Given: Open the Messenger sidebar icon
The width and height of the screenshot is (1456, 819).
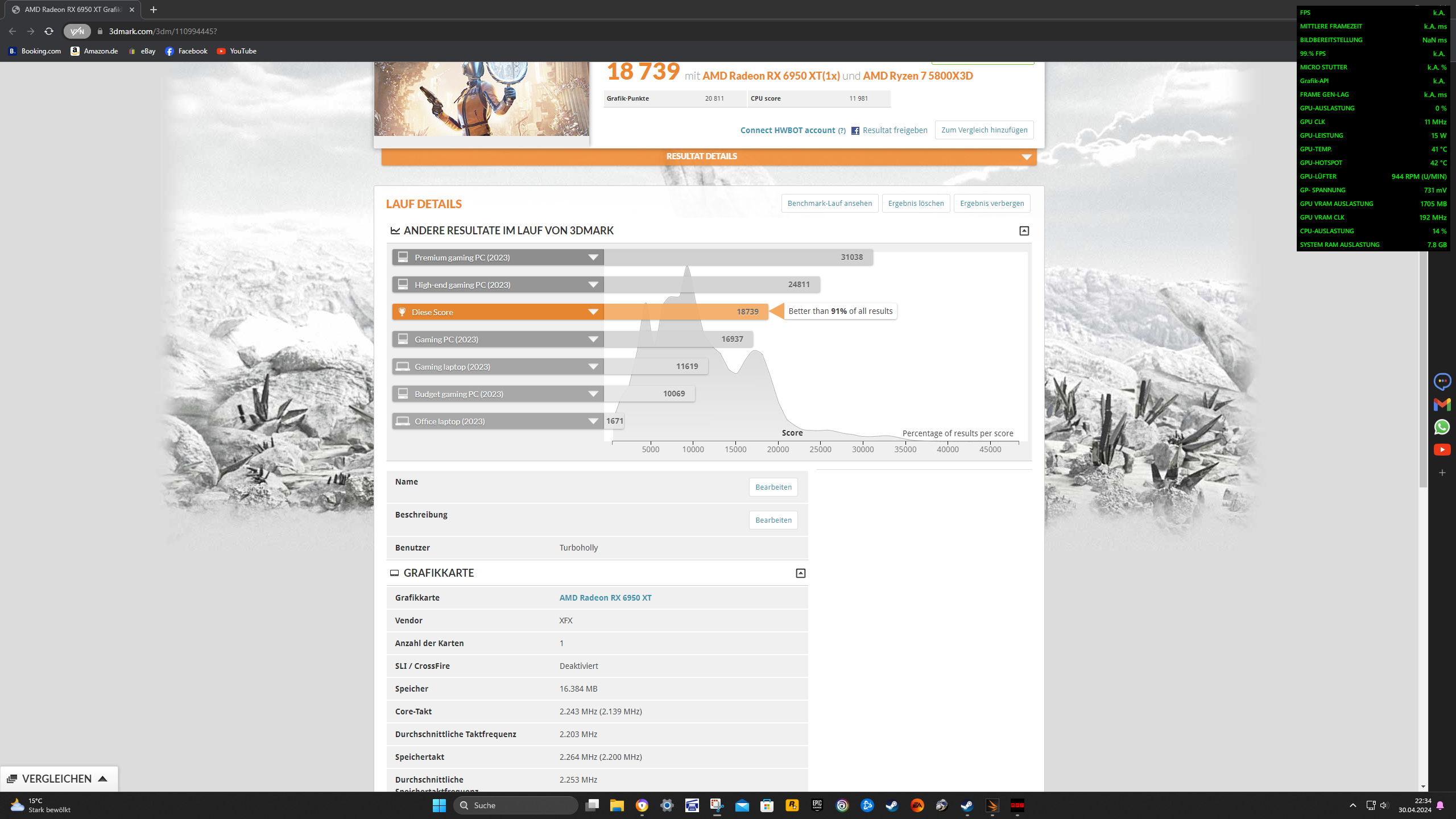Looking at the screenshot, I should pyautogui.click(x=1442, y=381).
